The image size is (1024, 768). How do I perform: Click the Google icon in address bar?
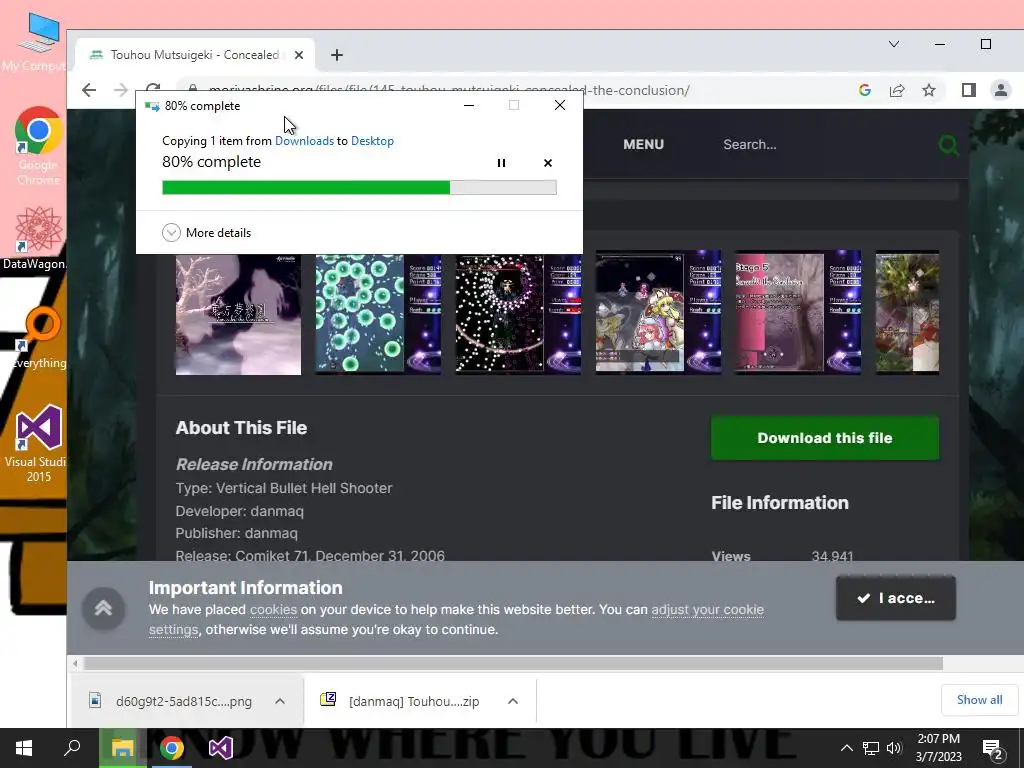click(x=865, y=90)
